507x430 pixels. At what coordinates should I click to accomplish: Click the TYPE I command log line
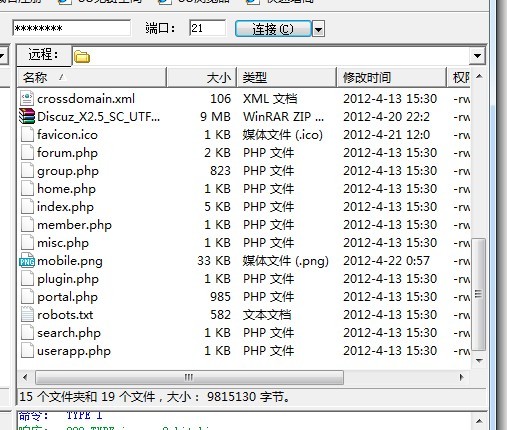(60, 415)
